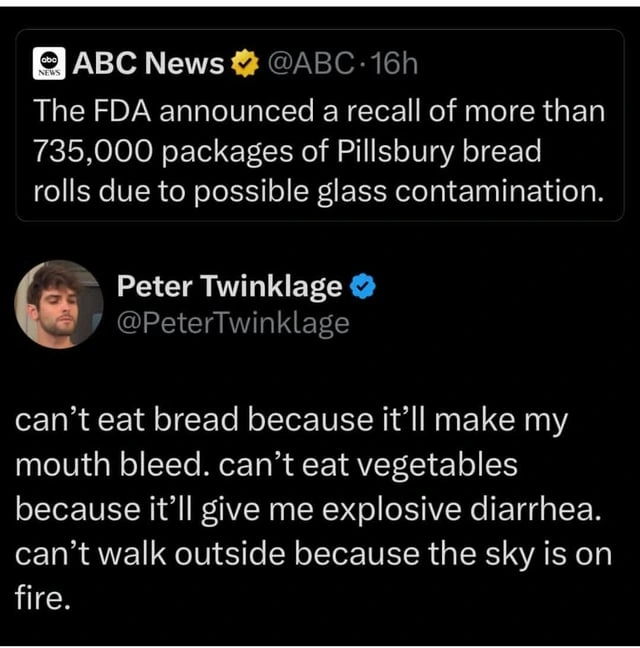
Task: Click the word "vegetables" in the tweet
Action: click(437, 465)
